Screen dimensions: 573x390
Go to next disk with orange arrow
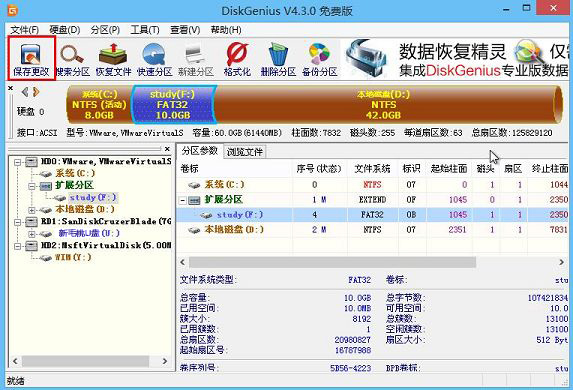36,92
